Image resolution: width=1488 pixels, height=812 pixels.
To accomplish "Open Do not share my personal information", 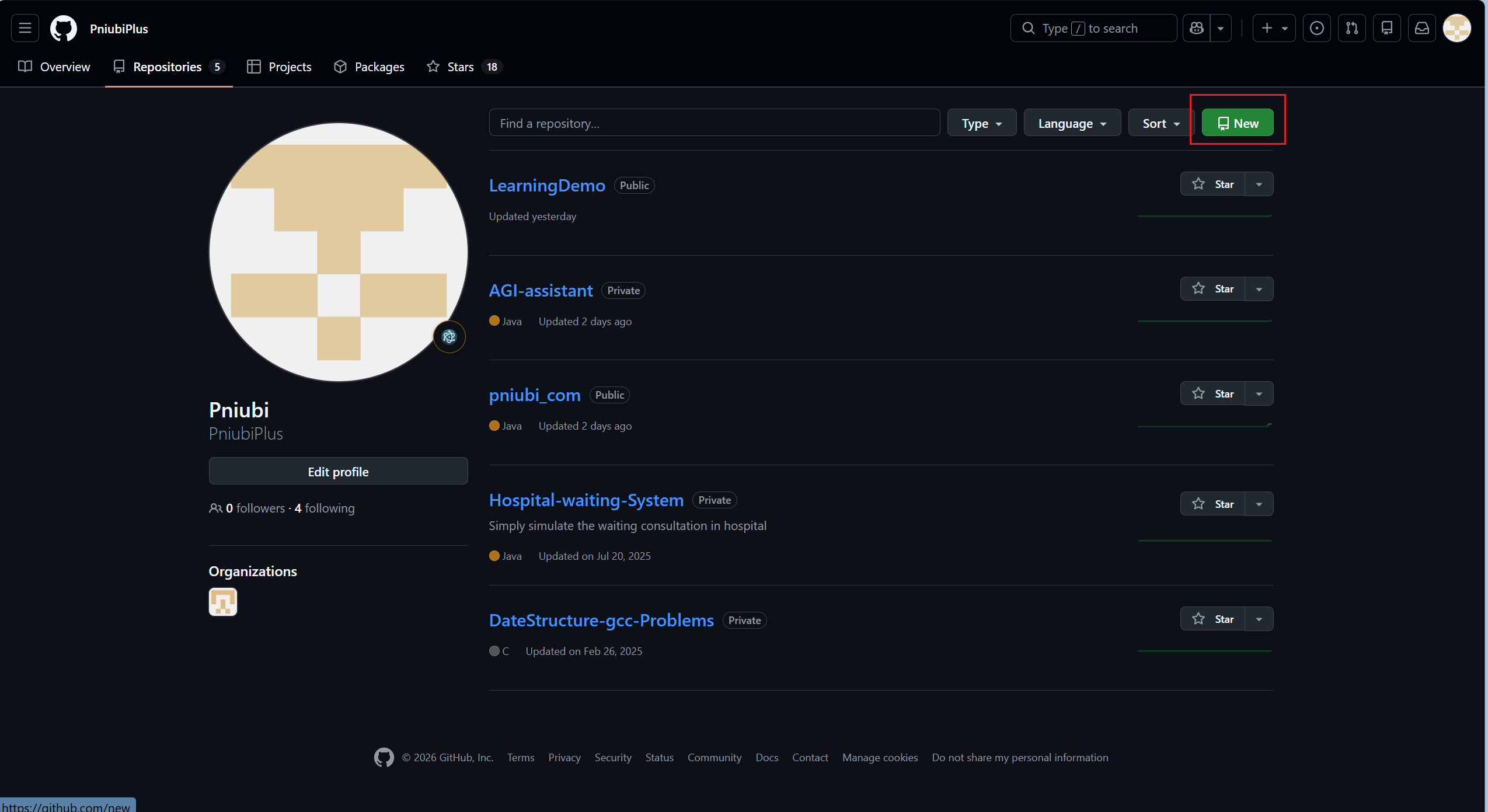I will tap(1020, 758).
